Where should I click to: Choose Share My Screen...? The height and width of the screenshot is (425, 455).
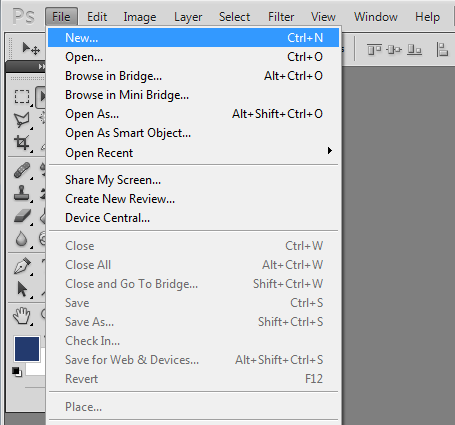tap(194, 180)
